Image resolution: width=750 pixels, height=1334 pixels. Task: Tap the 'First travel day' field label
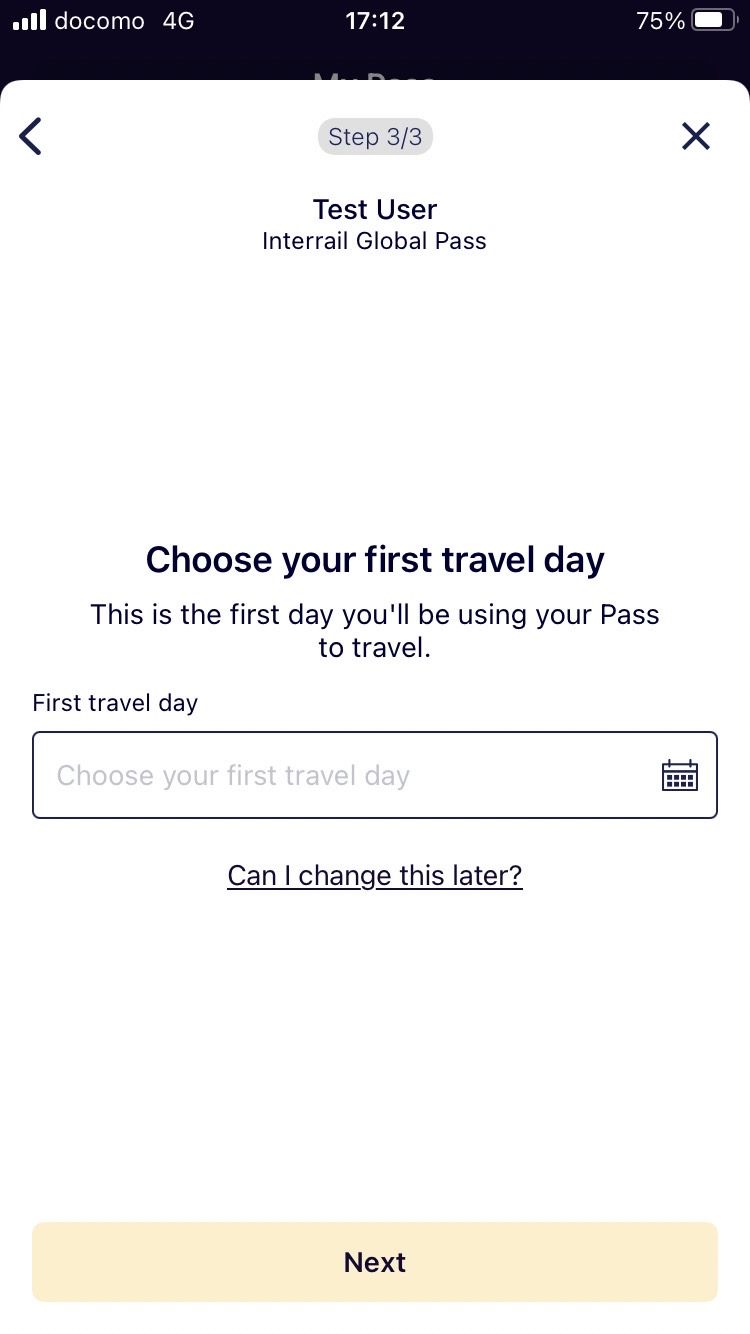click(x=115, y=703)
